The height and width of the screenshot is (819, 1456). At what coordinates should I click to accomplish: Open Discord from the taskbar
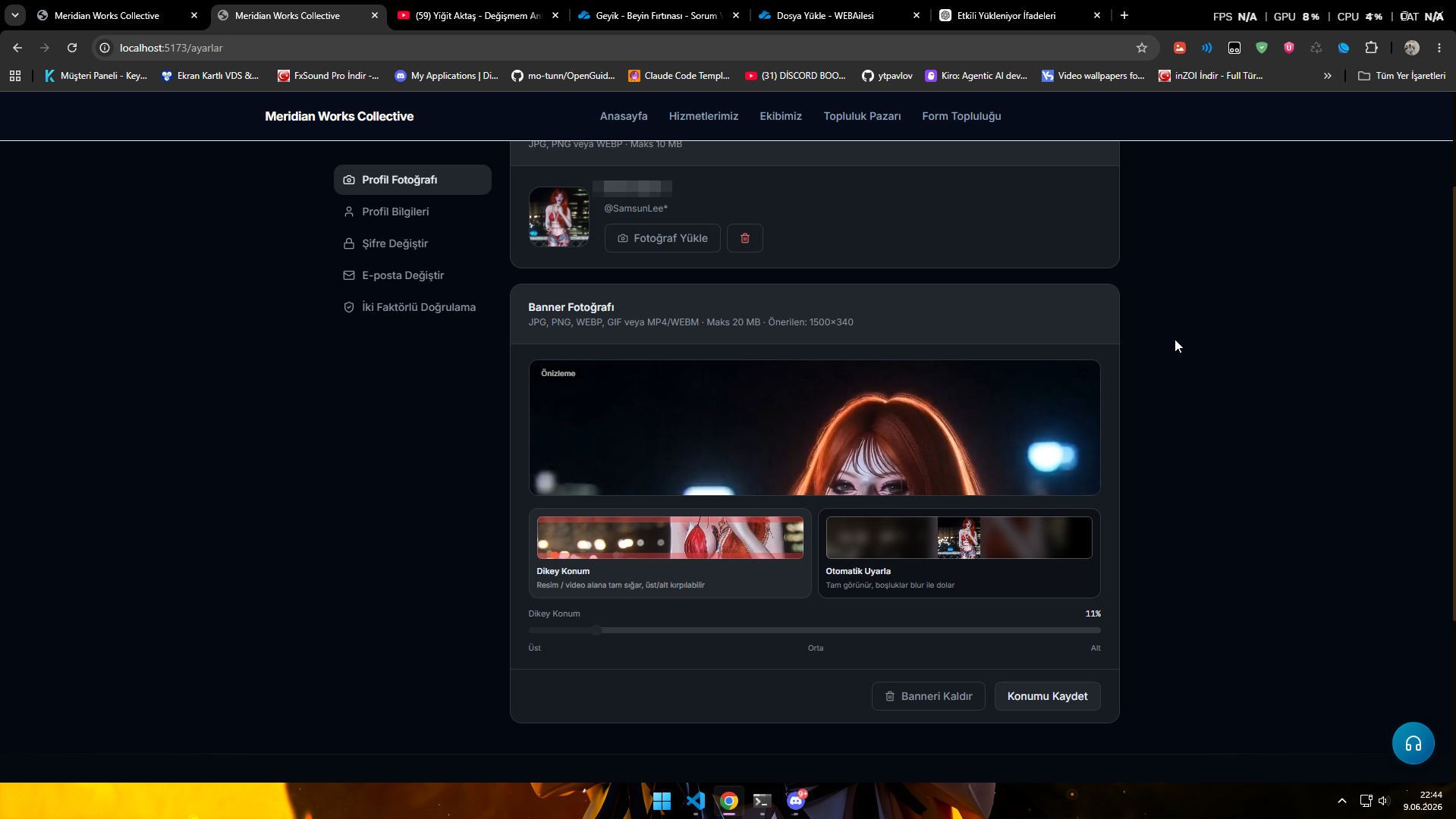click(x=795, y=801)
